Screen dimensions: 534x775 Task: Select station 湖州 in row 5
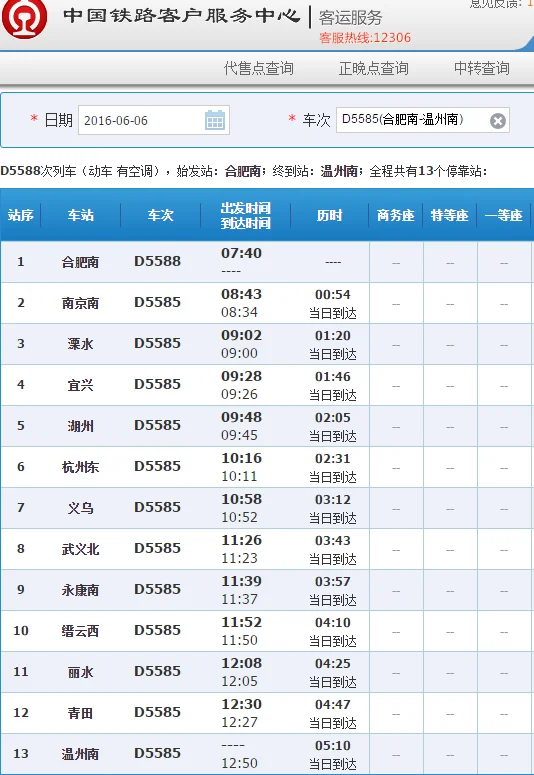click(x=80, y=426)
